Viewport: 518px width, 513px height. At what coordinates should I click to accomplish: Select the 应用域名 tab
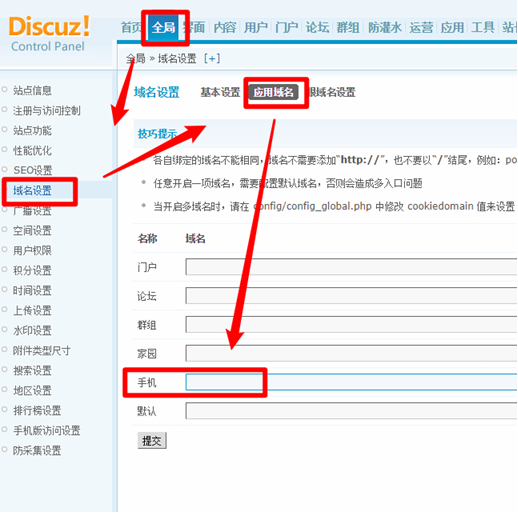tap(273, 92)
